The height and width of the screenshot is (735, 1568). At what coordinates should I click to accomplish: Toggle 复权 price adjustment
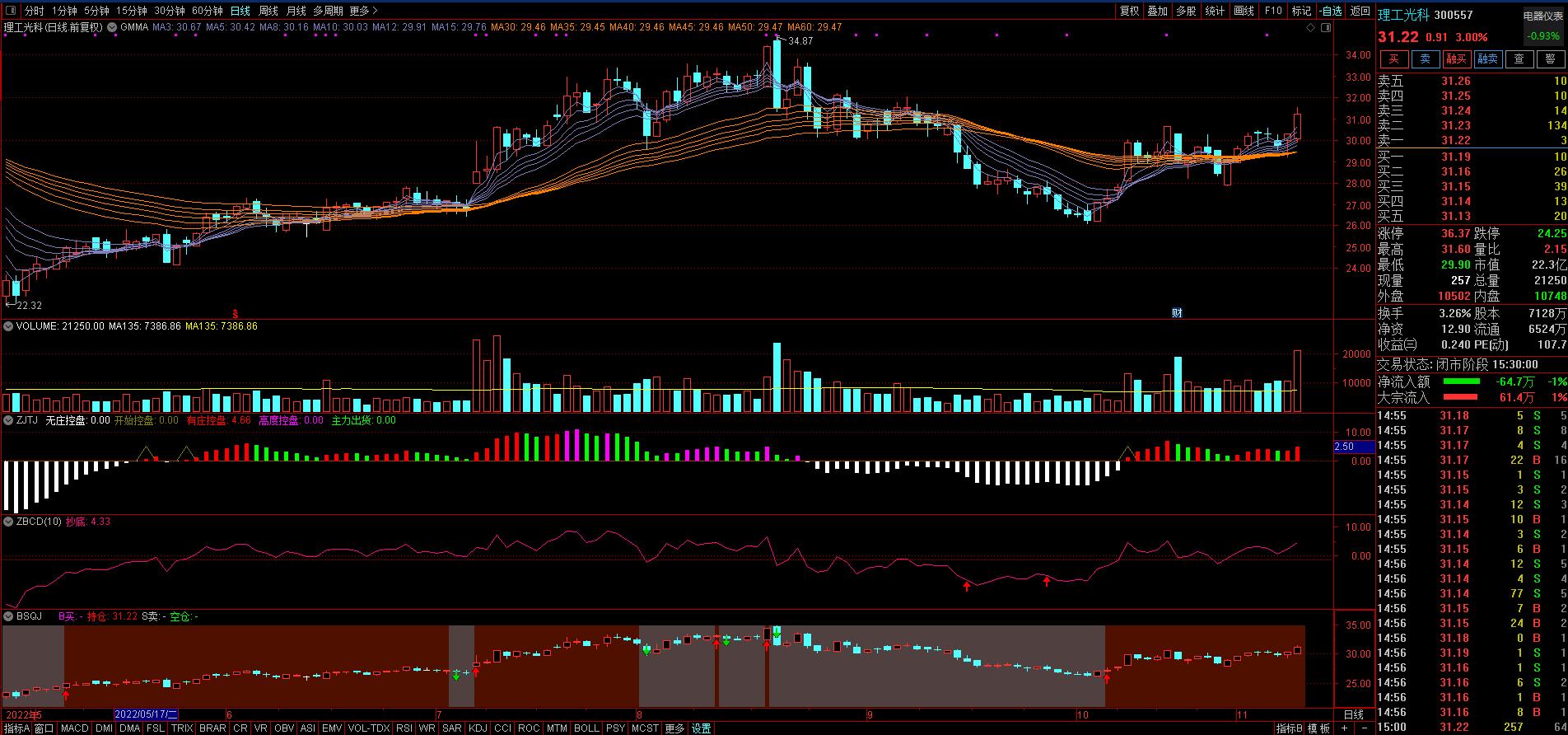[1129, 11]
